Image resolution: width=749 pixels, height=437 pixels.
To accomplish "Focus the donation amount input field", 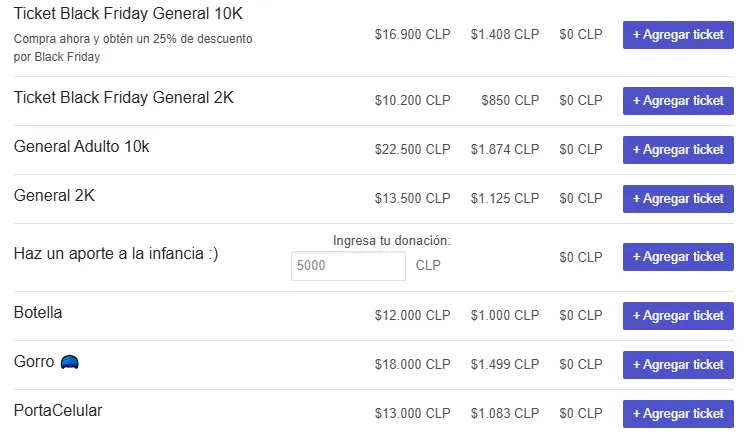I will click(x=348, y=266).
